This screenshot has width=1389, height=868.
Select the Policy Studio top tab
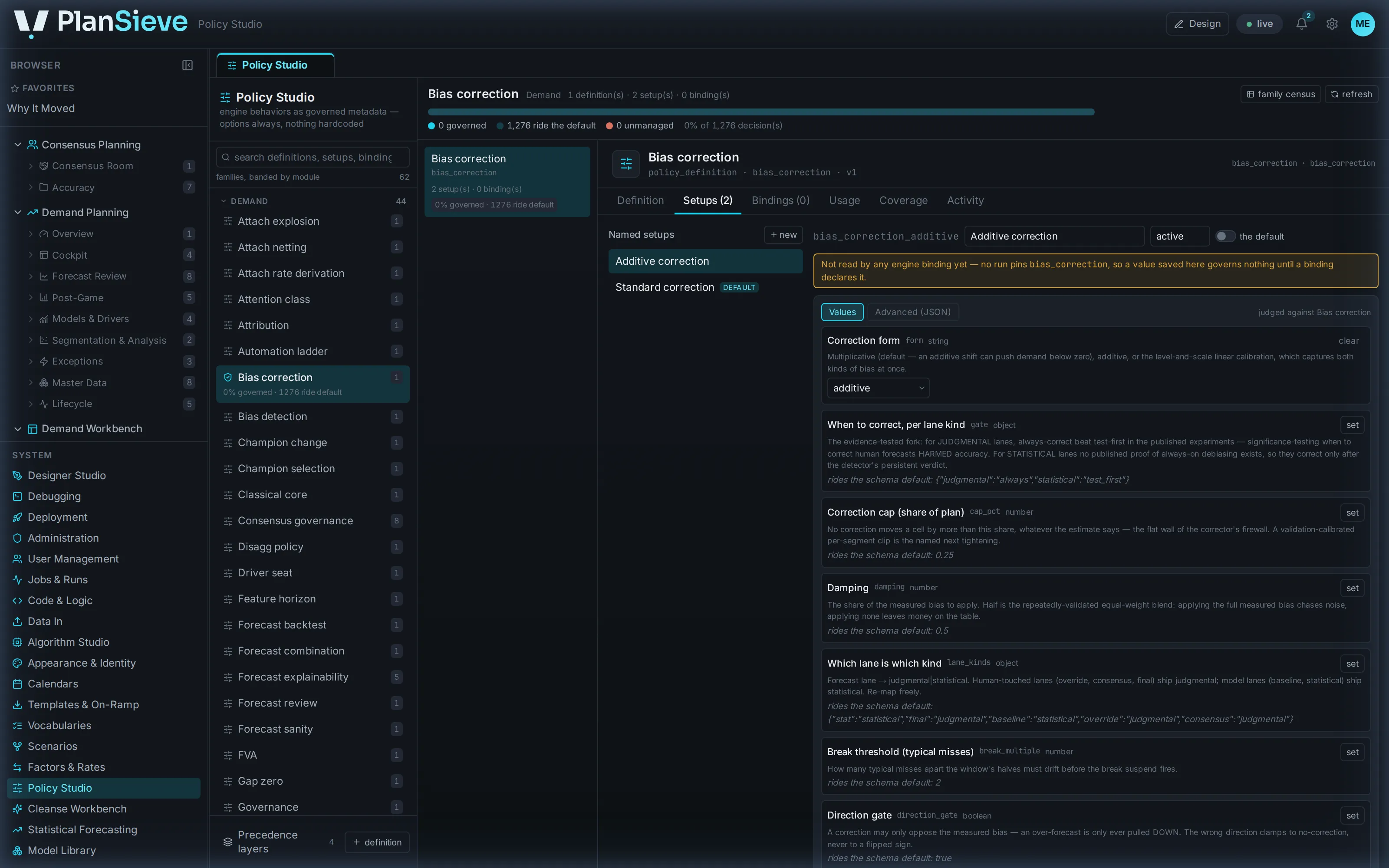coord(276,66)
